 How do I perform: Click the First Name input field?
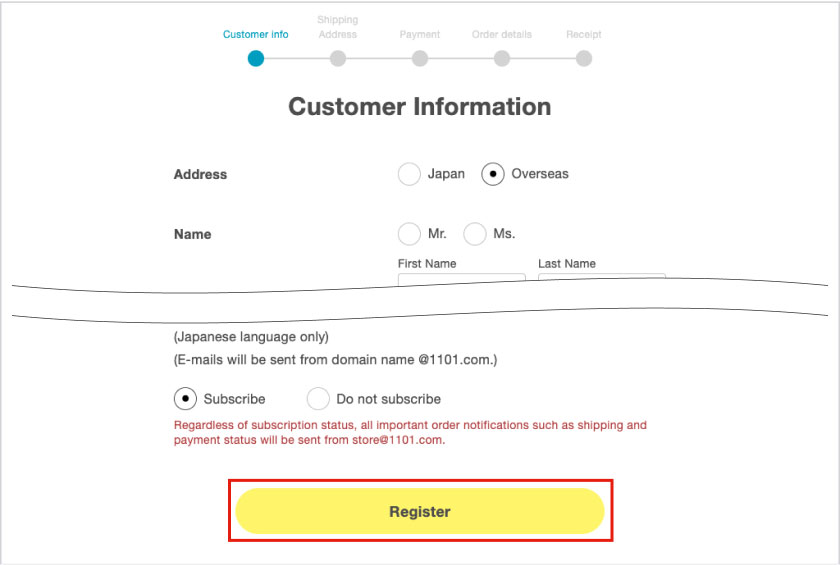[x=461, y=279]
